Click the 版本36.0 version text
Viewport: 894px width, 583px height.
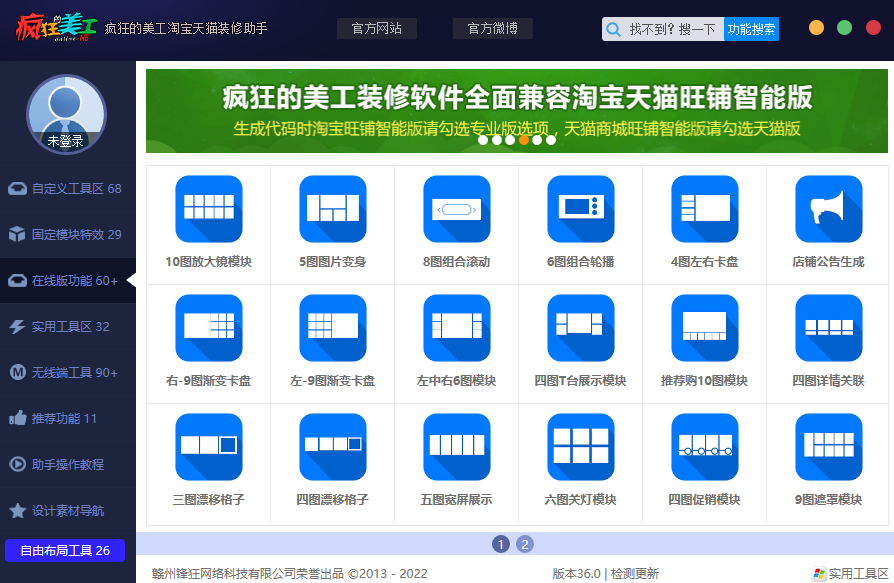pos(576,573)
